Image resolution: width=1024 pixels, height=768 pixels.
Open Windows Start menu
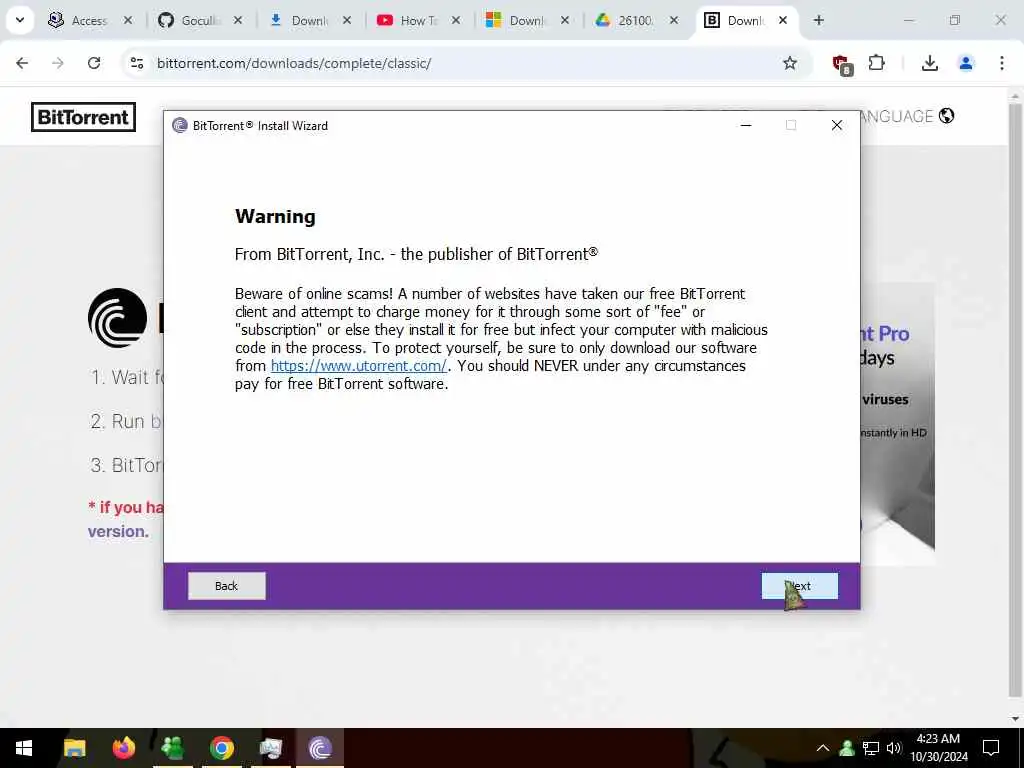click(x=24, y=748)
